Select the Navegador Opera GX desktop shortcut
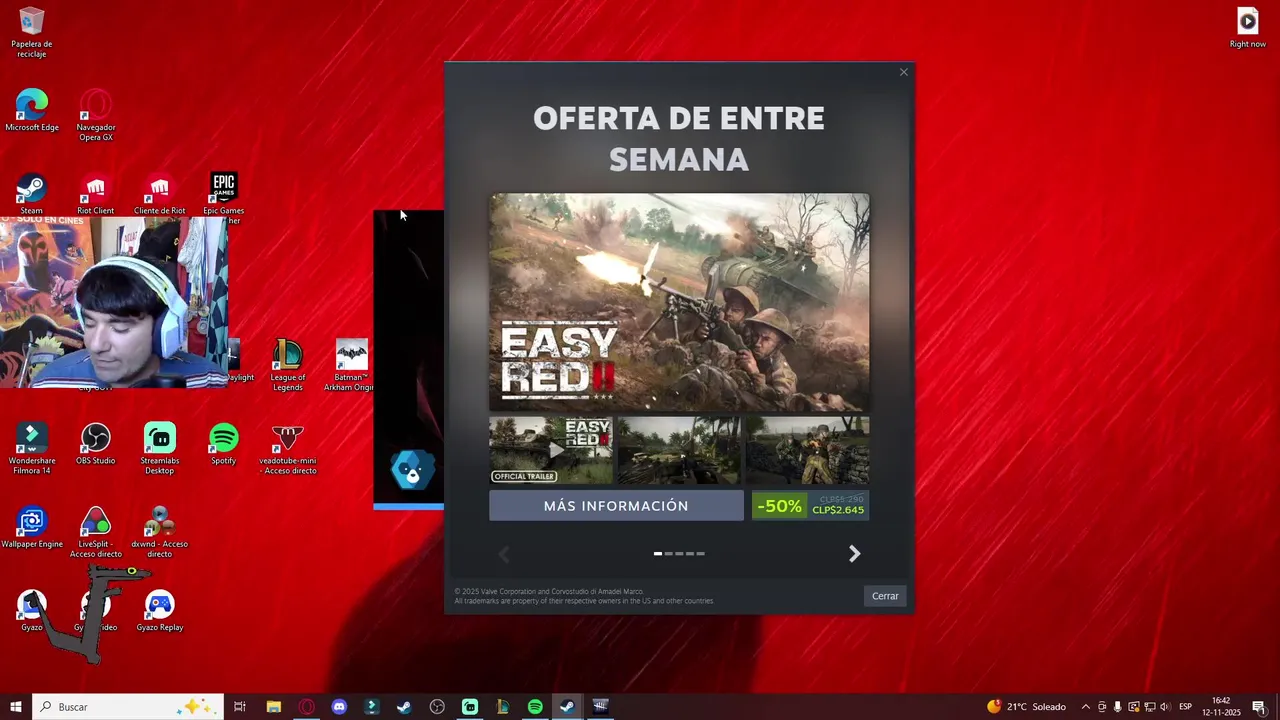The height and width of the screenshot is (720, 1280). (x=96, y=115)
